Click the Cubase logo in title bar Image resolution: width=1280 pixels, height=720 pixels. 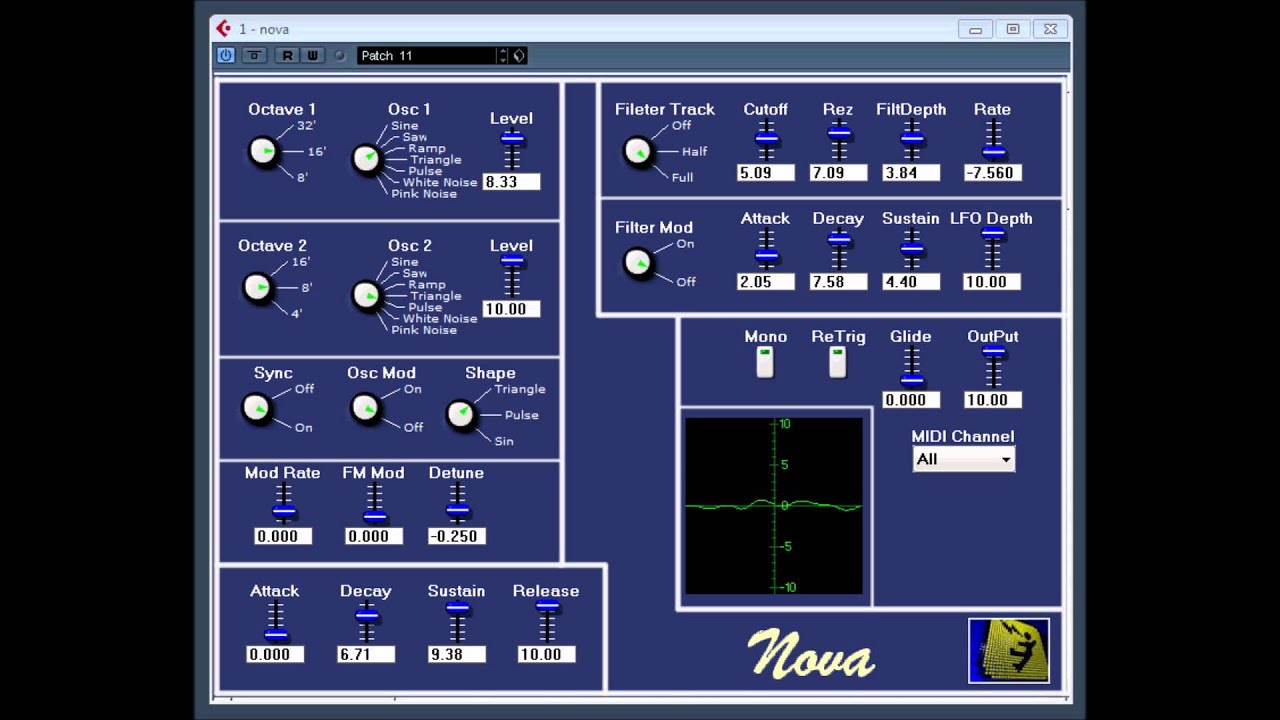coord(223,29)
